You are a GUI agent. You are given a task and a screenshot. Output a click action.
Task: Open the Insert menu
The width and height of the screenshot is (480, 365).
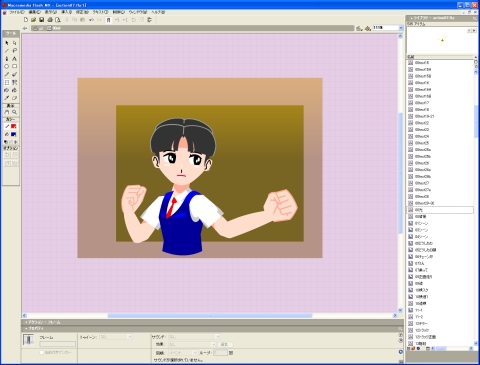click(x=66, y=12)
